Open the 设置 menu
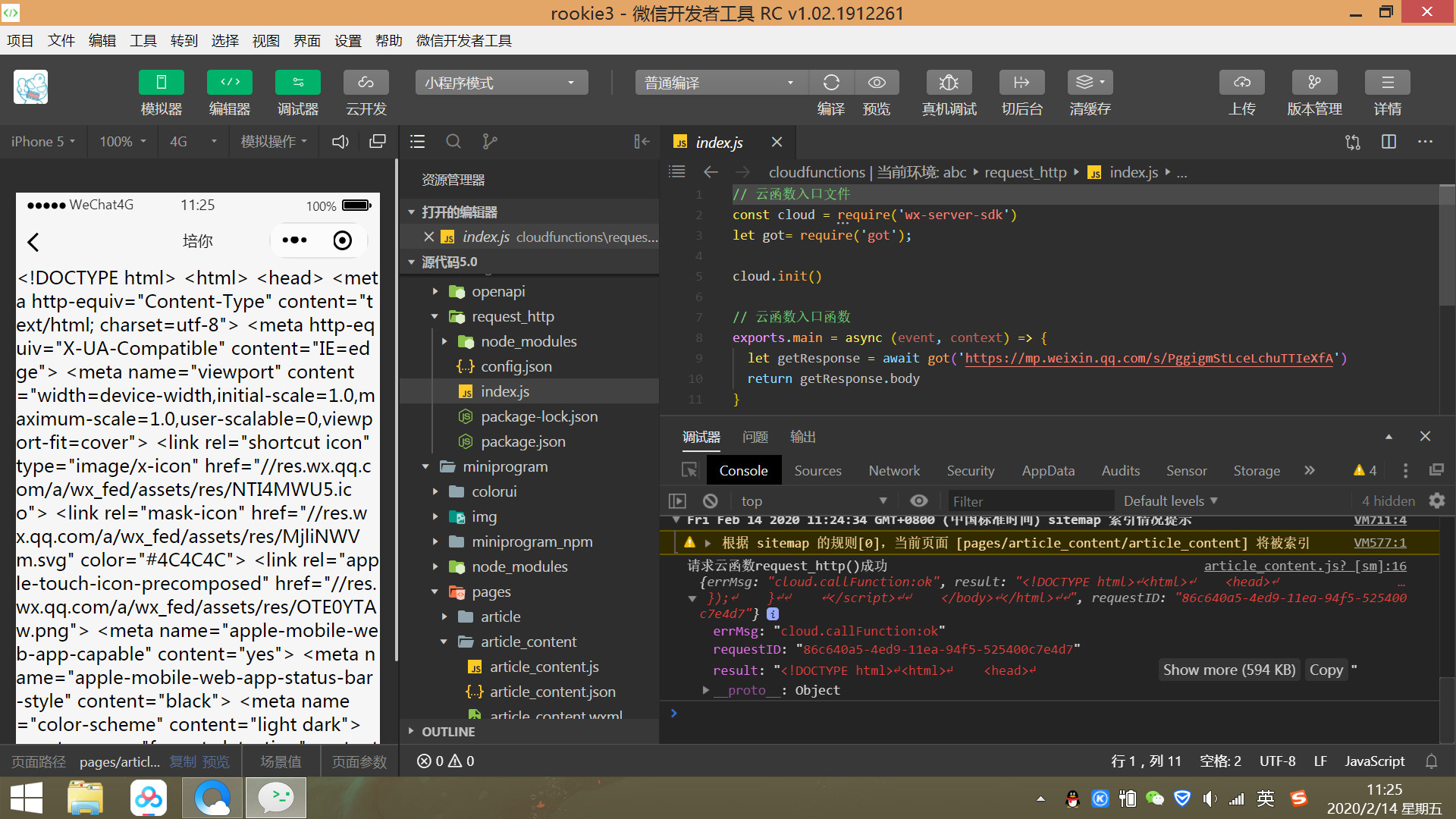This screenshot has width=1456, height=819. click(x=348, y=41)
